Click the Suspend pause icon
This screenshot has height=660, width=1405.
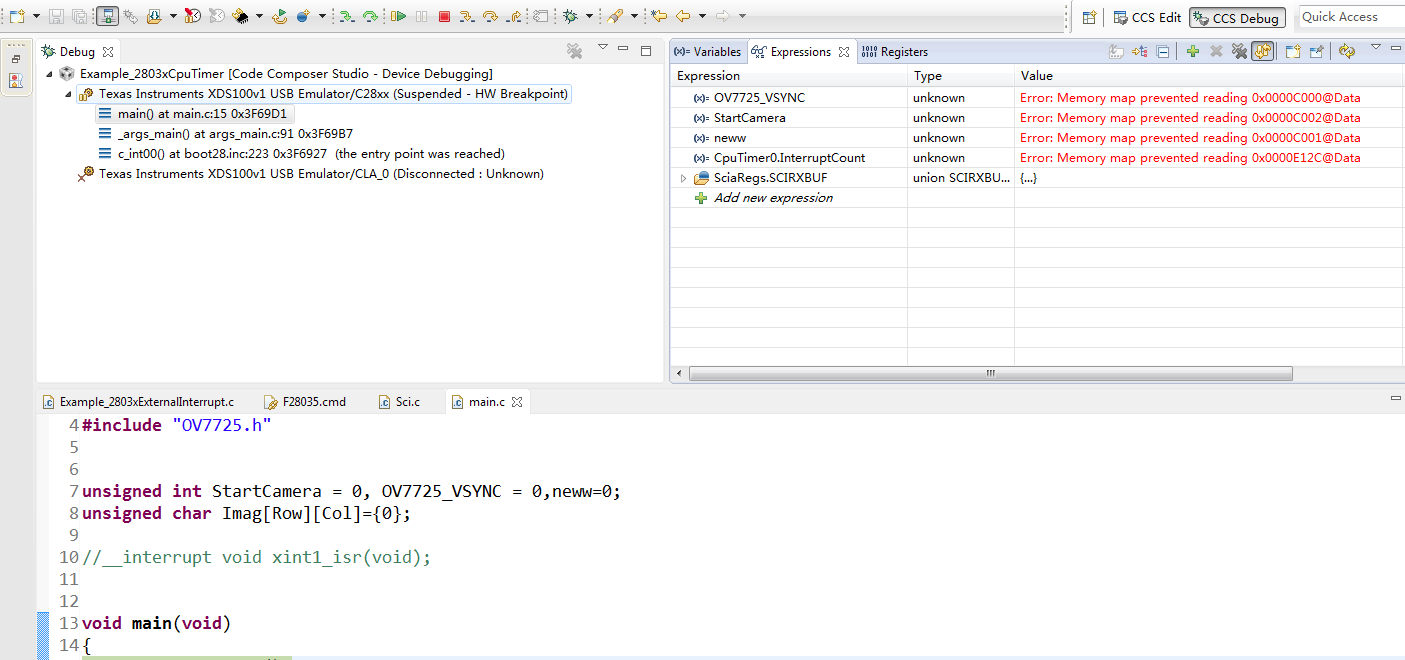pyautogui.click(x=421, y=16)
